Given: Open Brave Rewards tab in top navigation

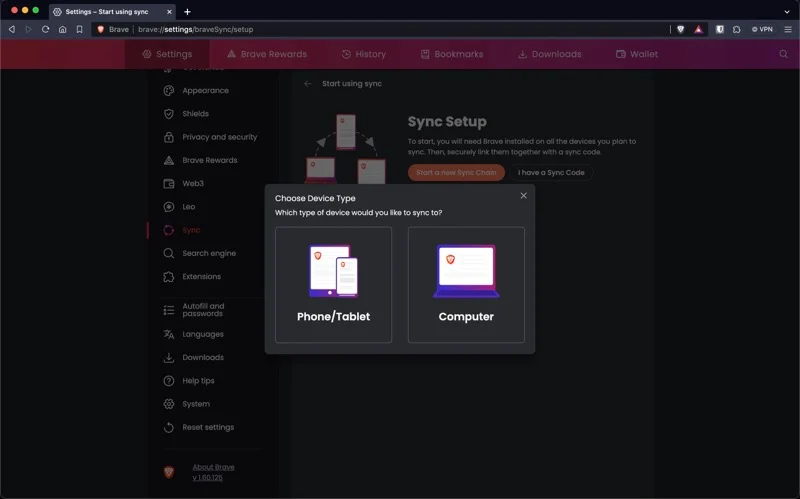Looking at the screenshot, I should coord(267,54).
